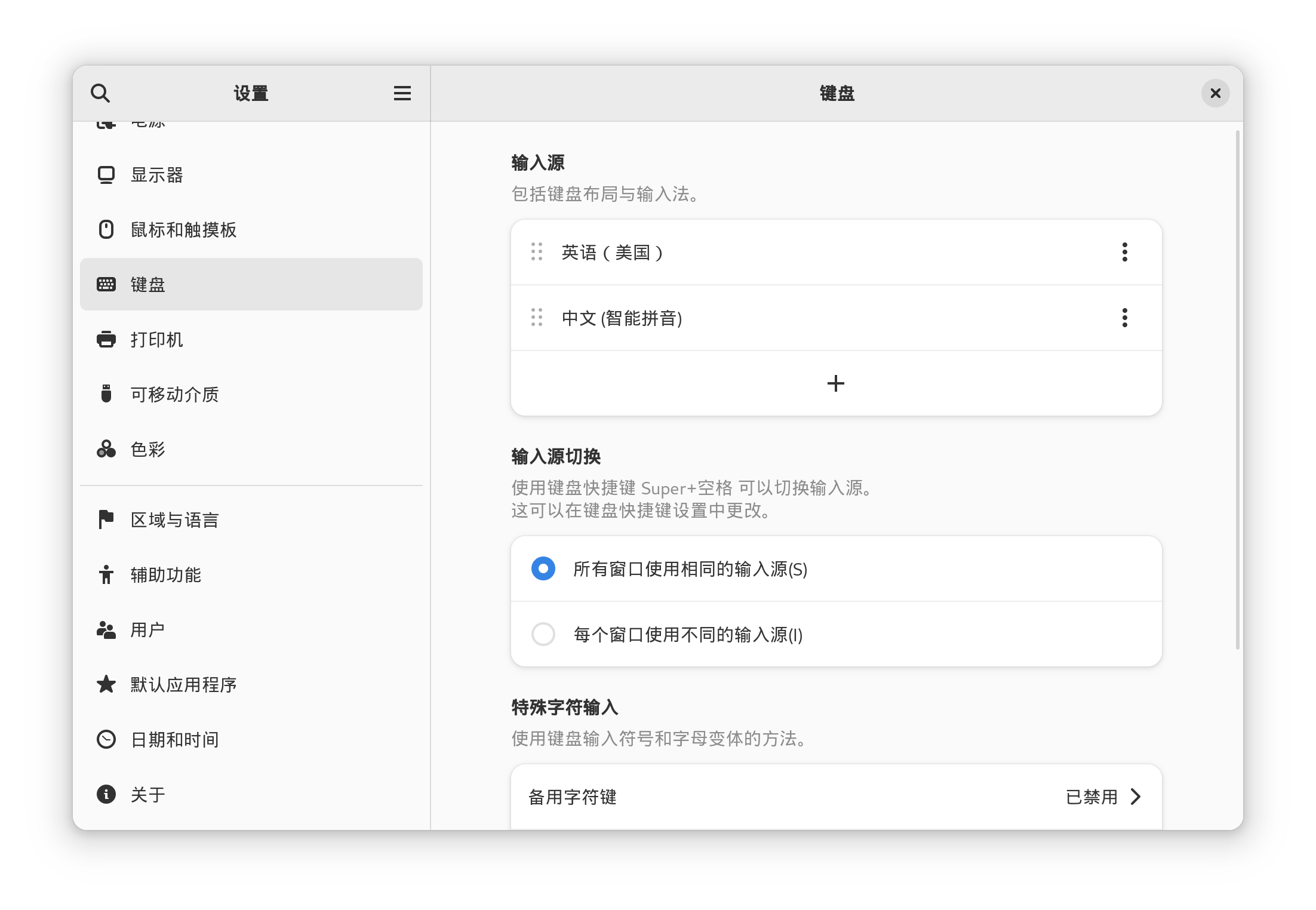Go to 区域与语言 settings
Screen dimensions: 1316x910
(174, 520)
